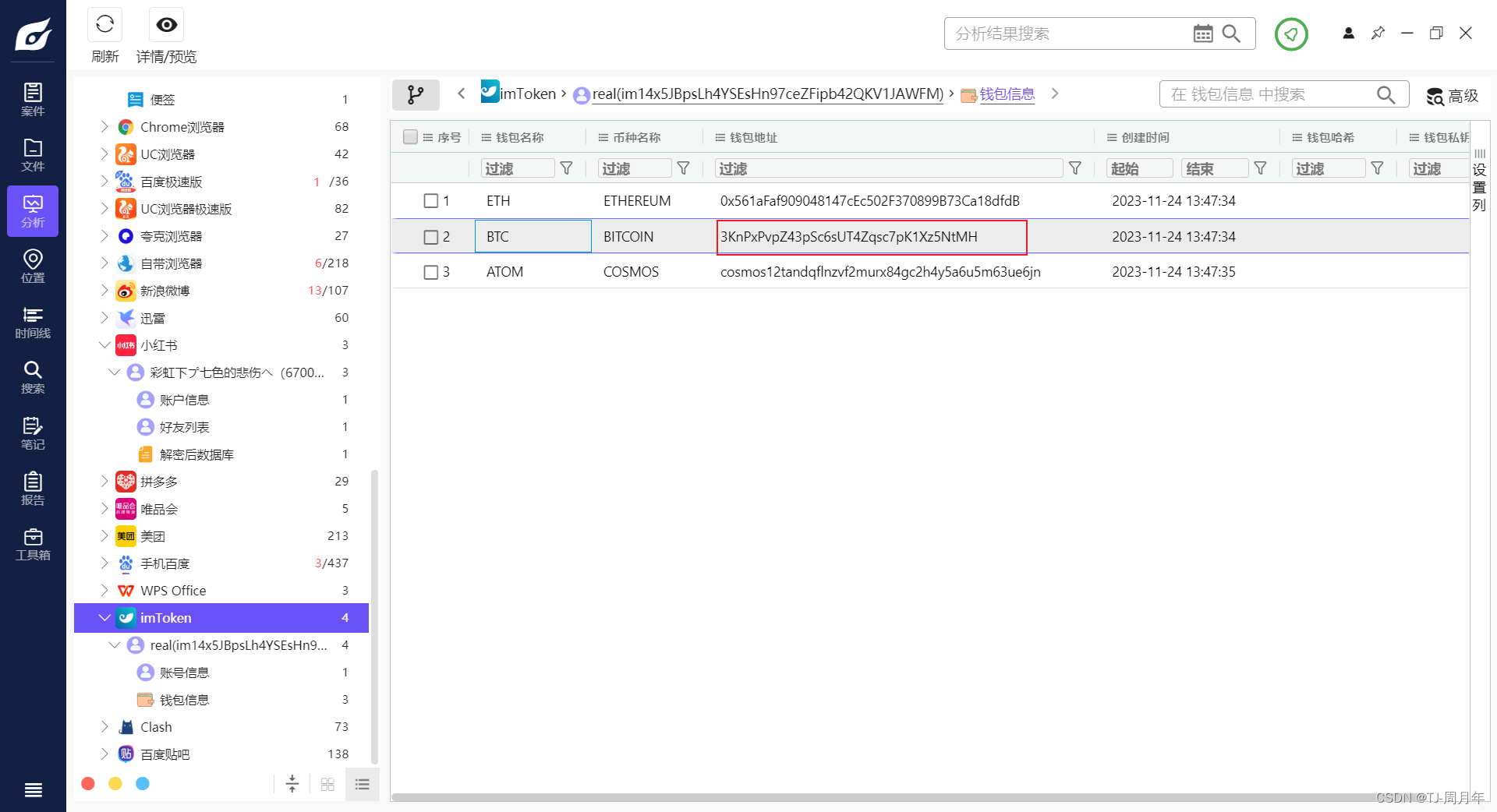This screenshot has height=812, width=1497.
Task: Expand the 新浪微博 tree node
Action: click(x=104, y=290)
